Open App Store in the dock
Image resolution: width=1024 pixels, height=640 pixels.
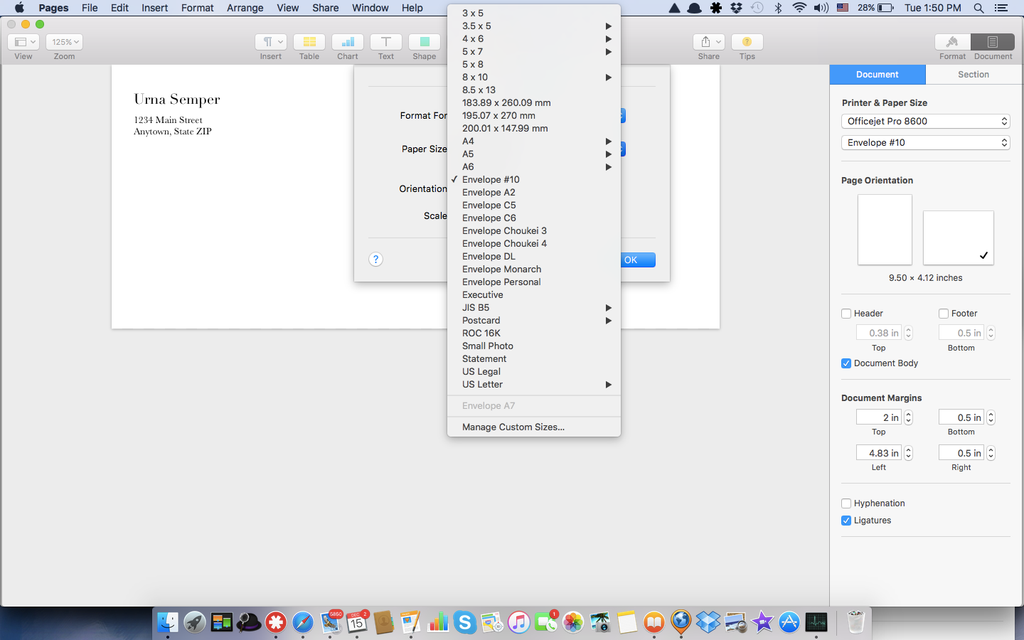click(789, 622)
